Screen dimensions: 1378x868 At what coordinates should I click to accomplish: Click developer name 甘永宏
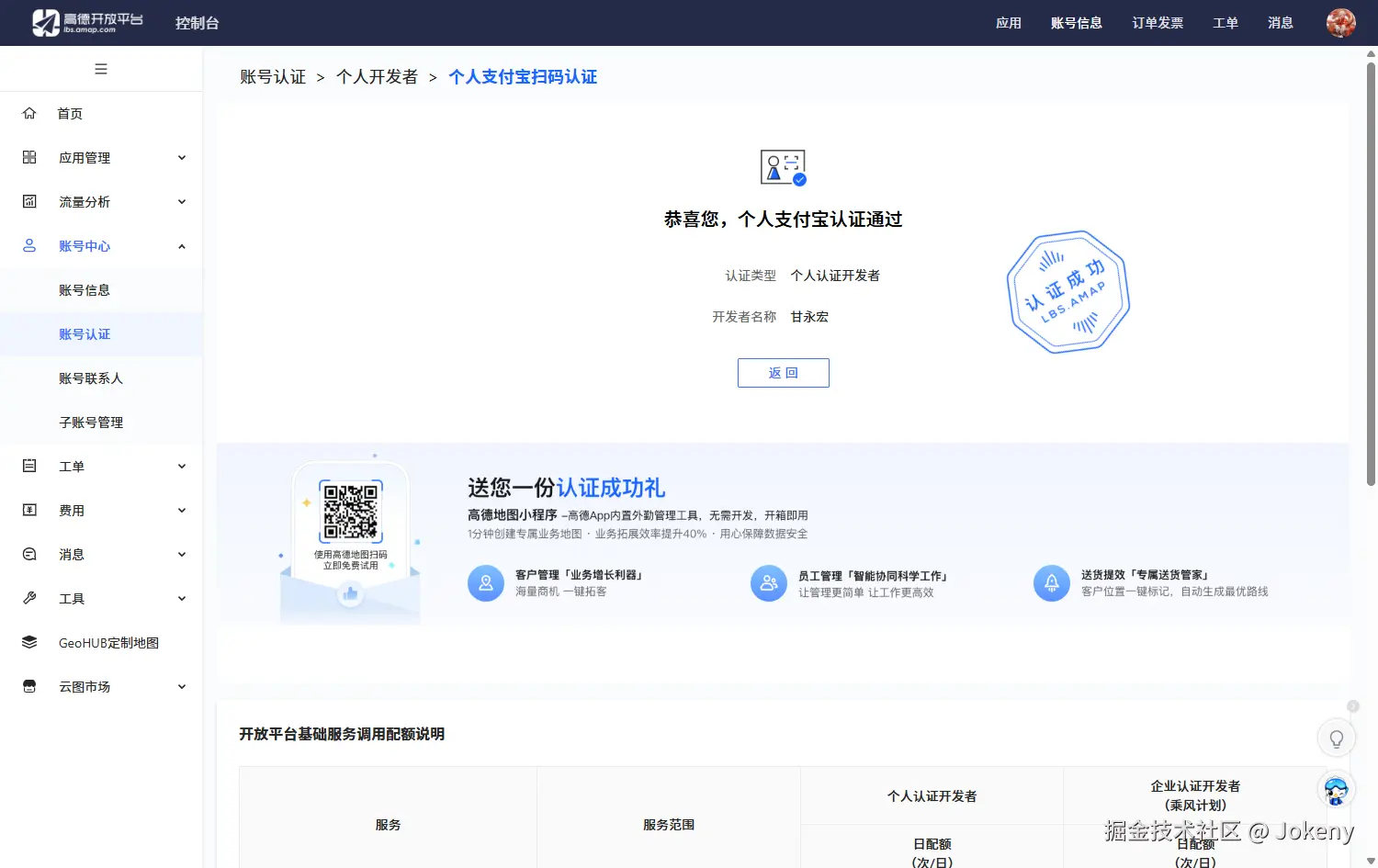point(809,316)
